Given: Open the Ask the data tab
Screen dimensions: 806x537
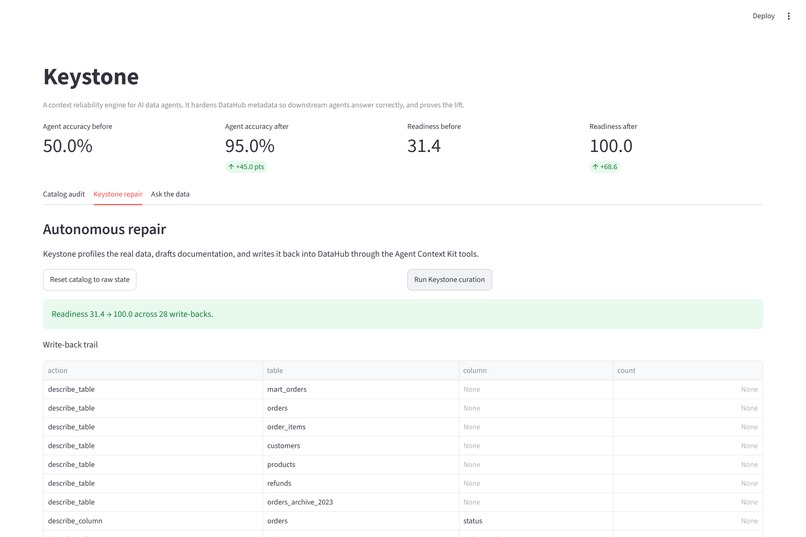Looking at the screenshot, I should tap(170, 194).
